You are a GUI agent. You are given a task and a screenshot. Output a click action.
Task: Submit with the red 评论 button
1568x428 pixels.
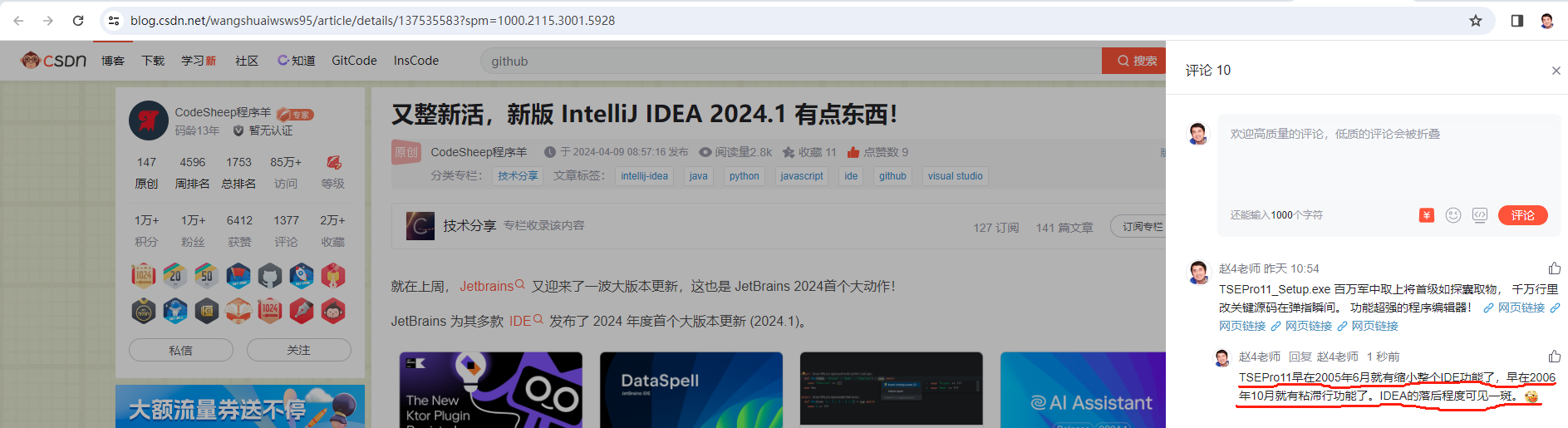coord(1522,215)
